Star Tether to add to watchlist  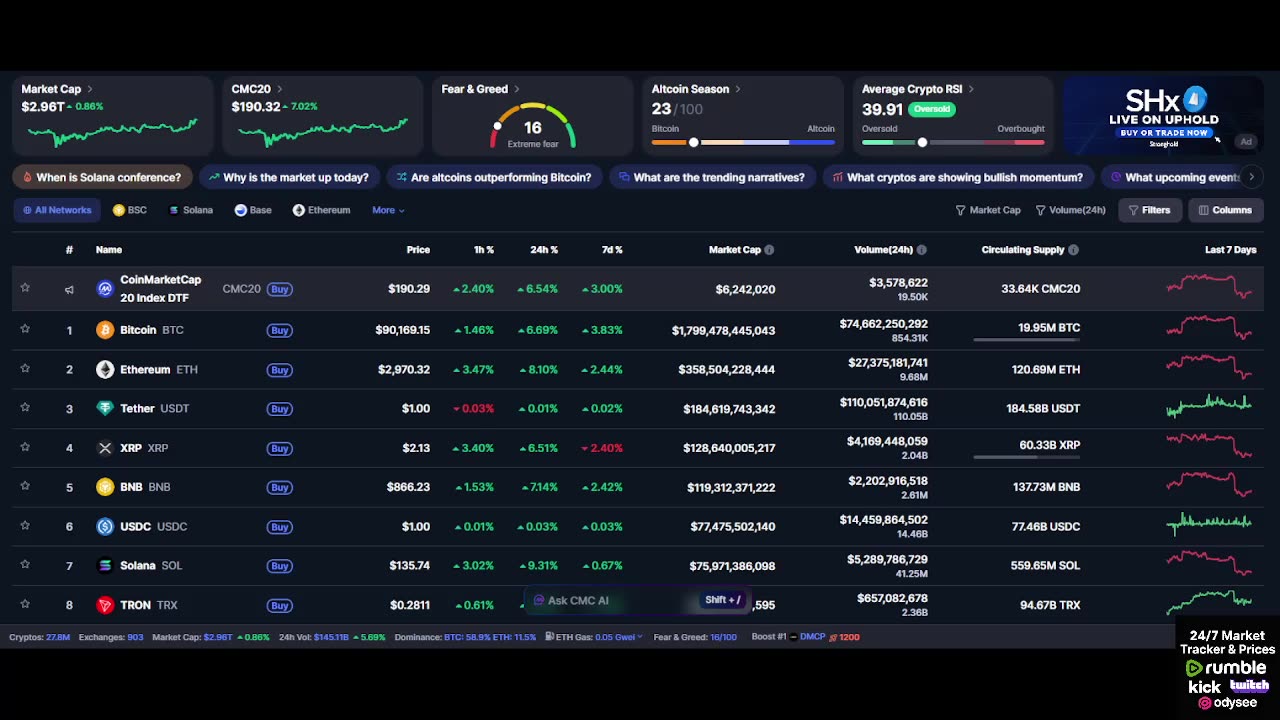pyautogui.click(x=25, y=408)
